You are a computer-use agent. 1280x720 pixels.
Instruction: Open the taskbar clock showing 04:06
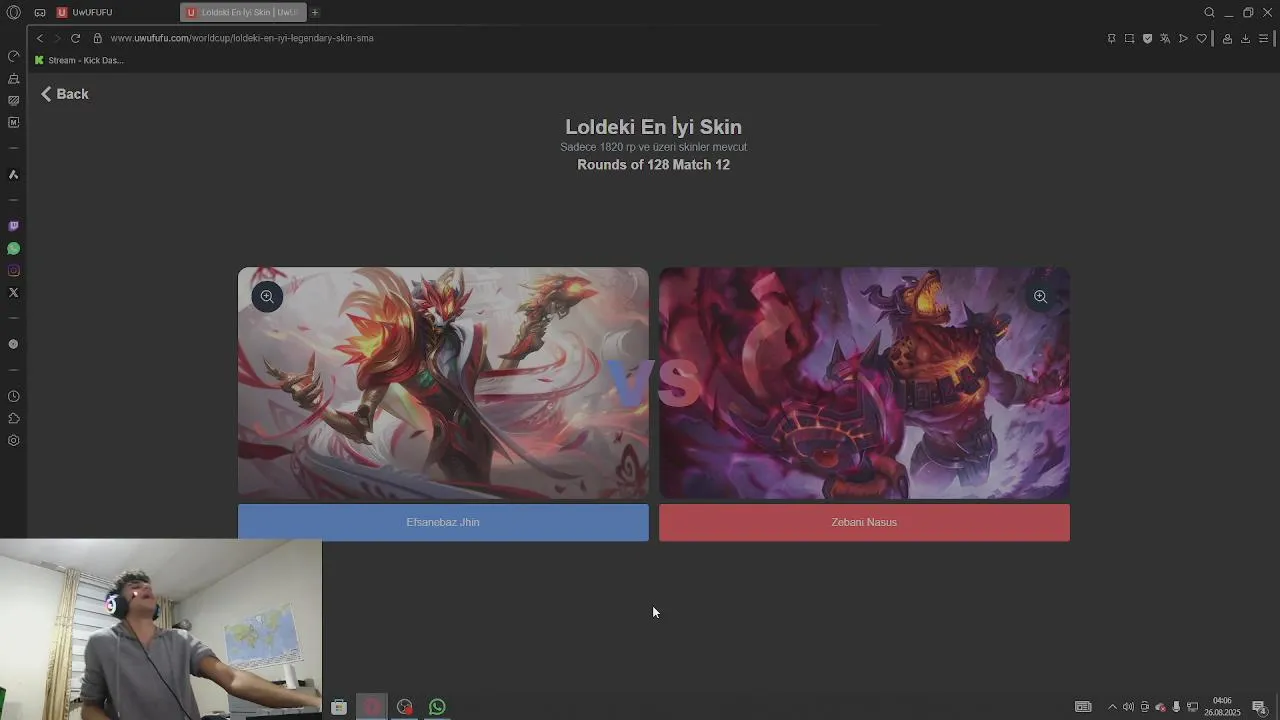pyautogui.click(x=1222, y=706)
